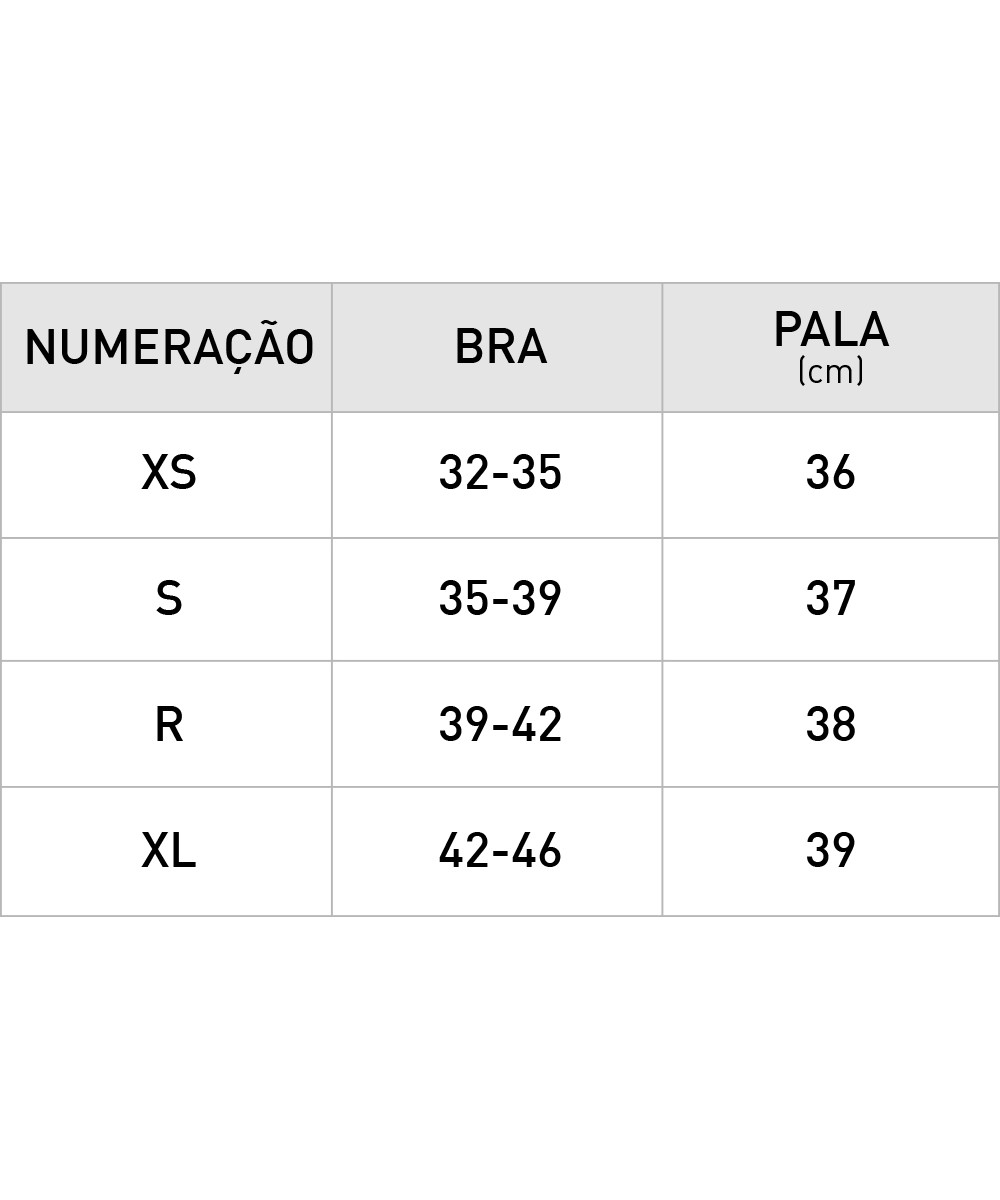Click the 39-42 bra range
Viewport: 1000px width, 1200px height.
500,724
